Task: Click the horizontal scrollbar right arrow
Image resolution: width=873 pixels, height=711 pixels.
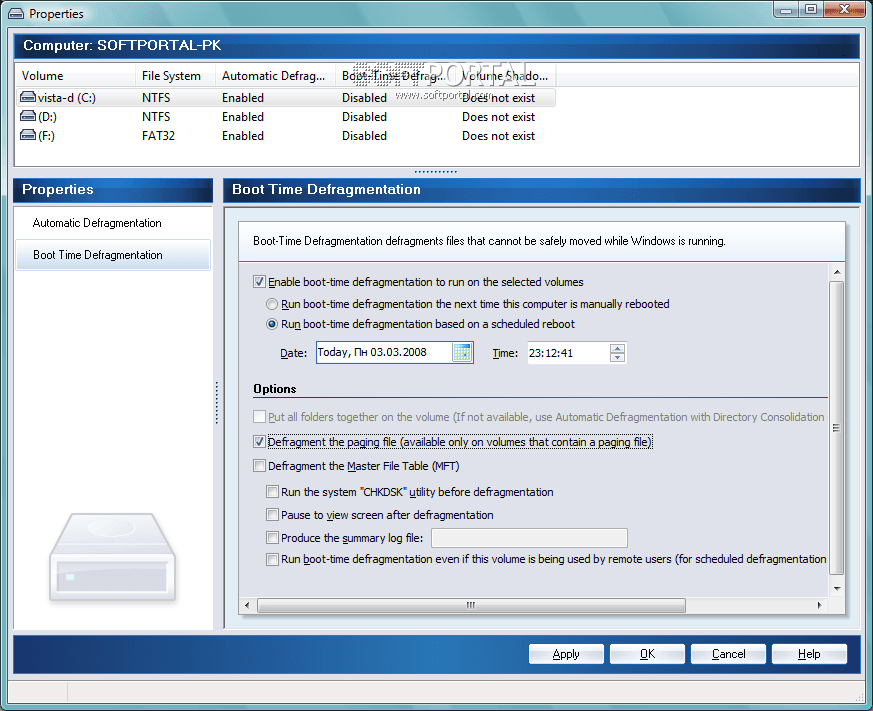Action: click(x=820, y=605)
